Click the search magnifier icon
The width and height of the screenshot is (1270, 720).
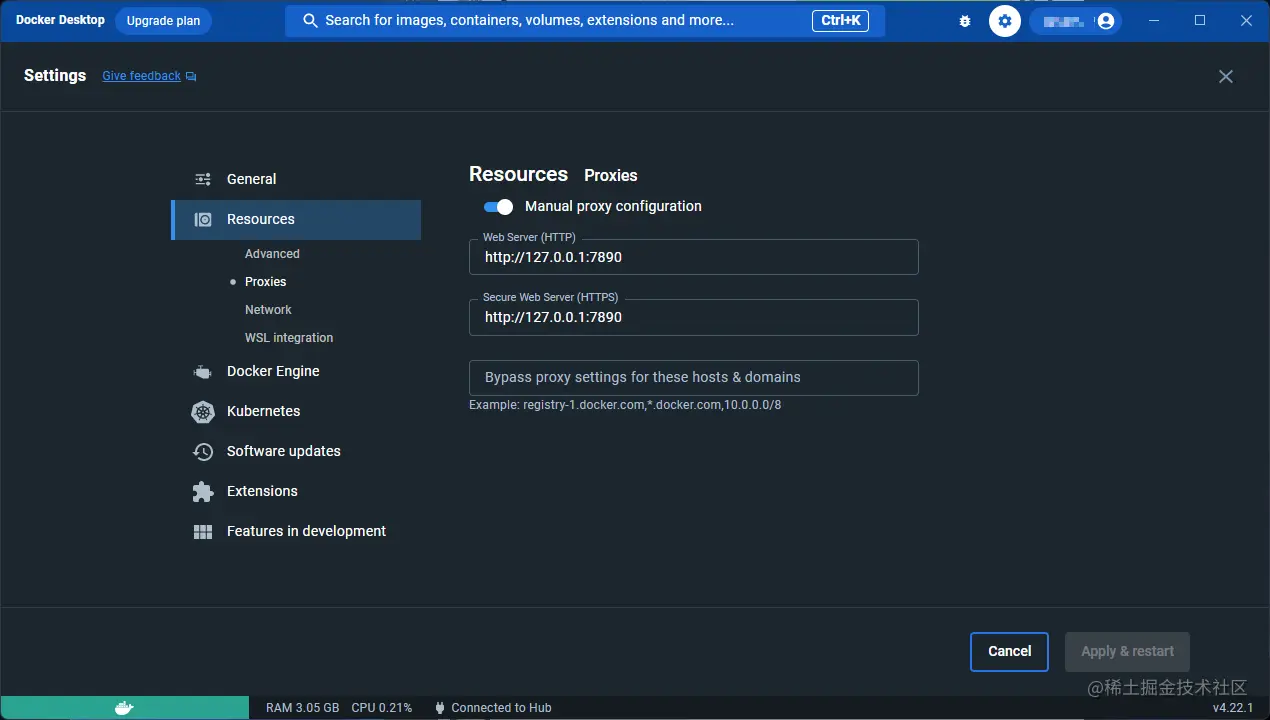pos(310,21)
